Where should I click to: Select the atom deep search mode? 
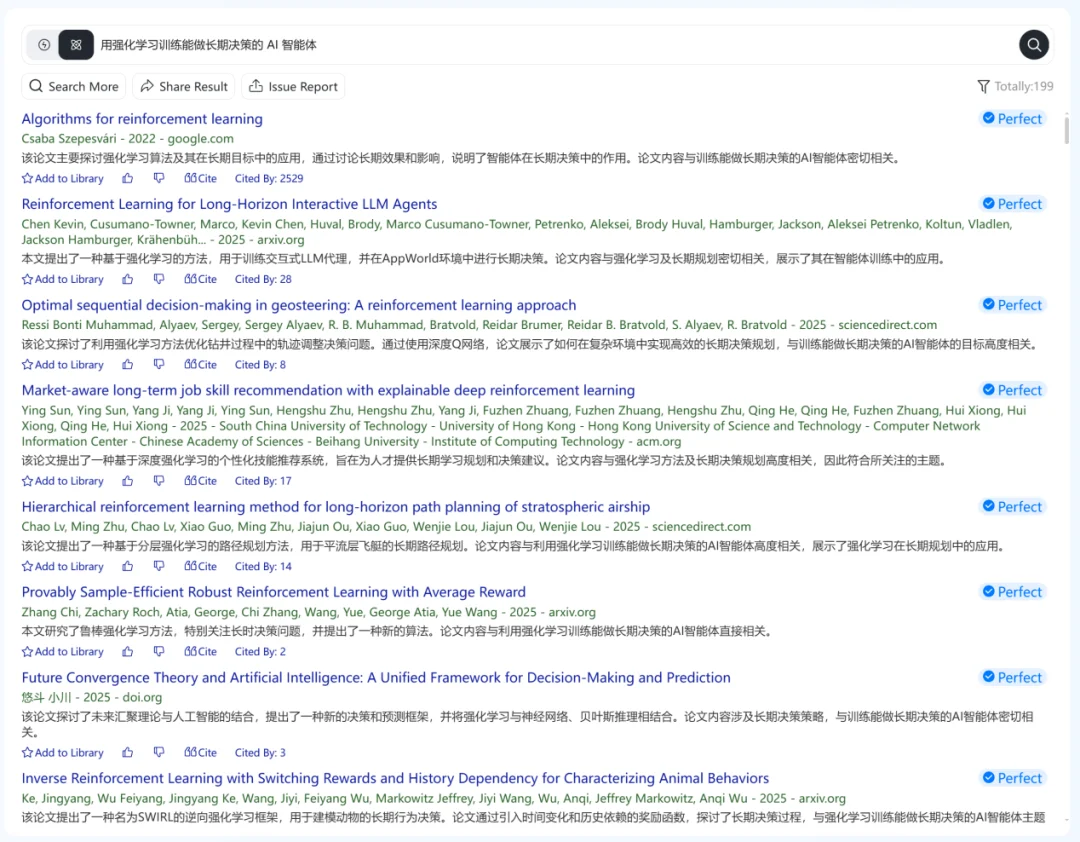pos(76,45)
